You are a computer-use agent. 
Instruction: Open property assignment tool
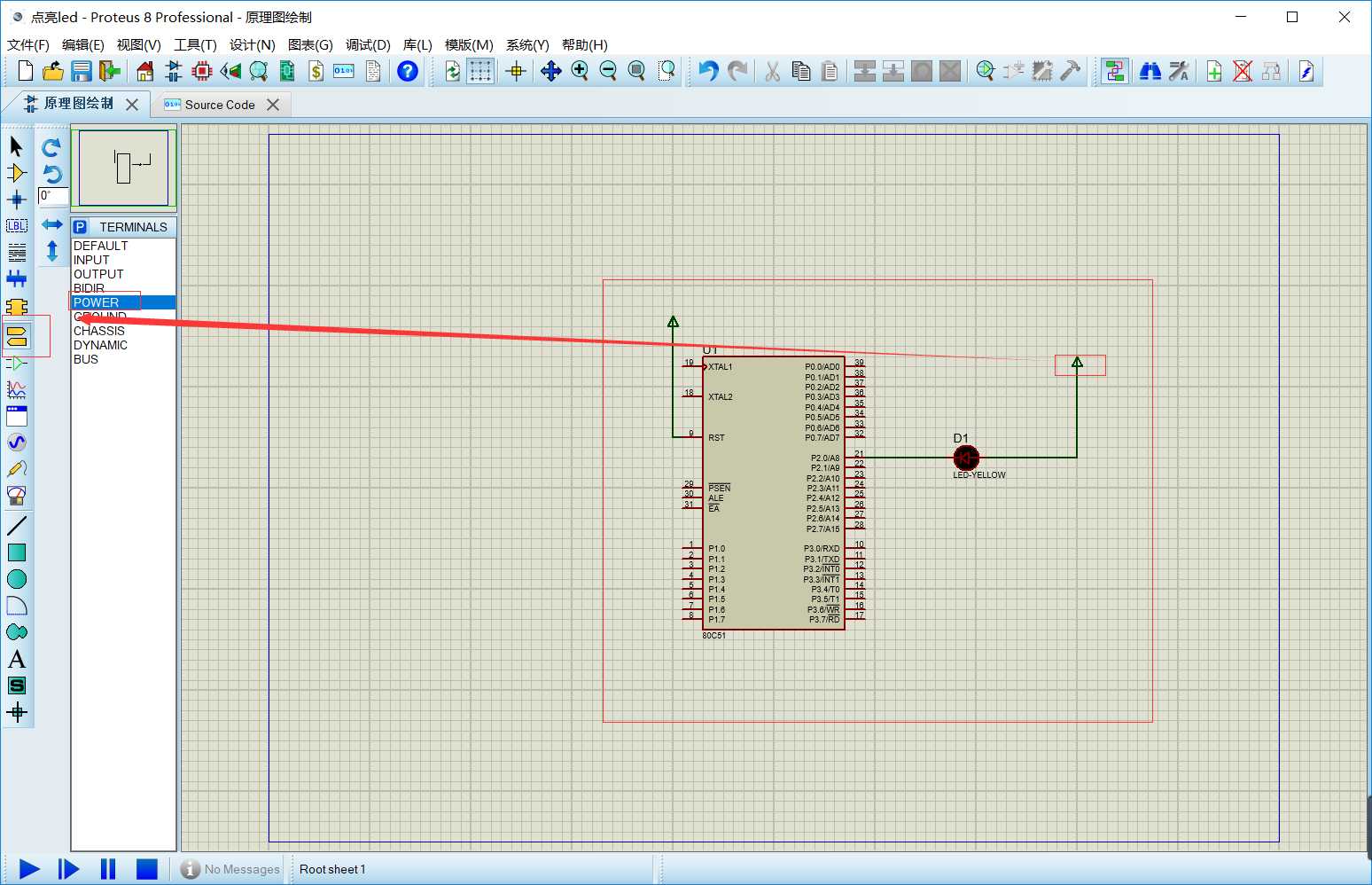[x=1179, y=71]
